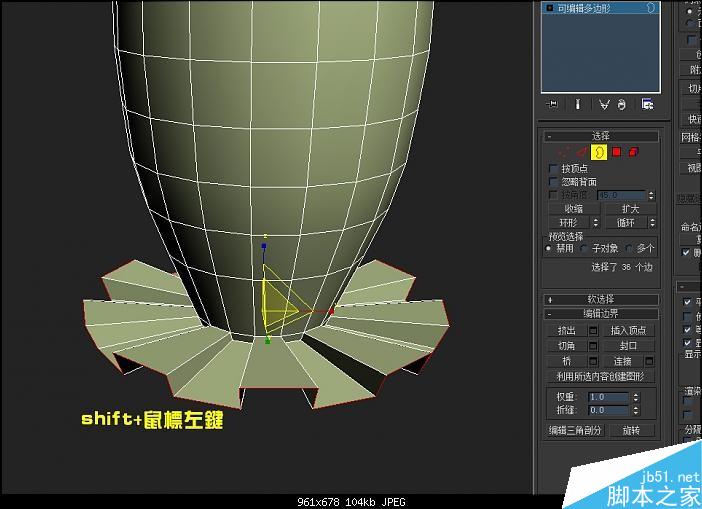Toggle show end result icon

pos(578,104)
